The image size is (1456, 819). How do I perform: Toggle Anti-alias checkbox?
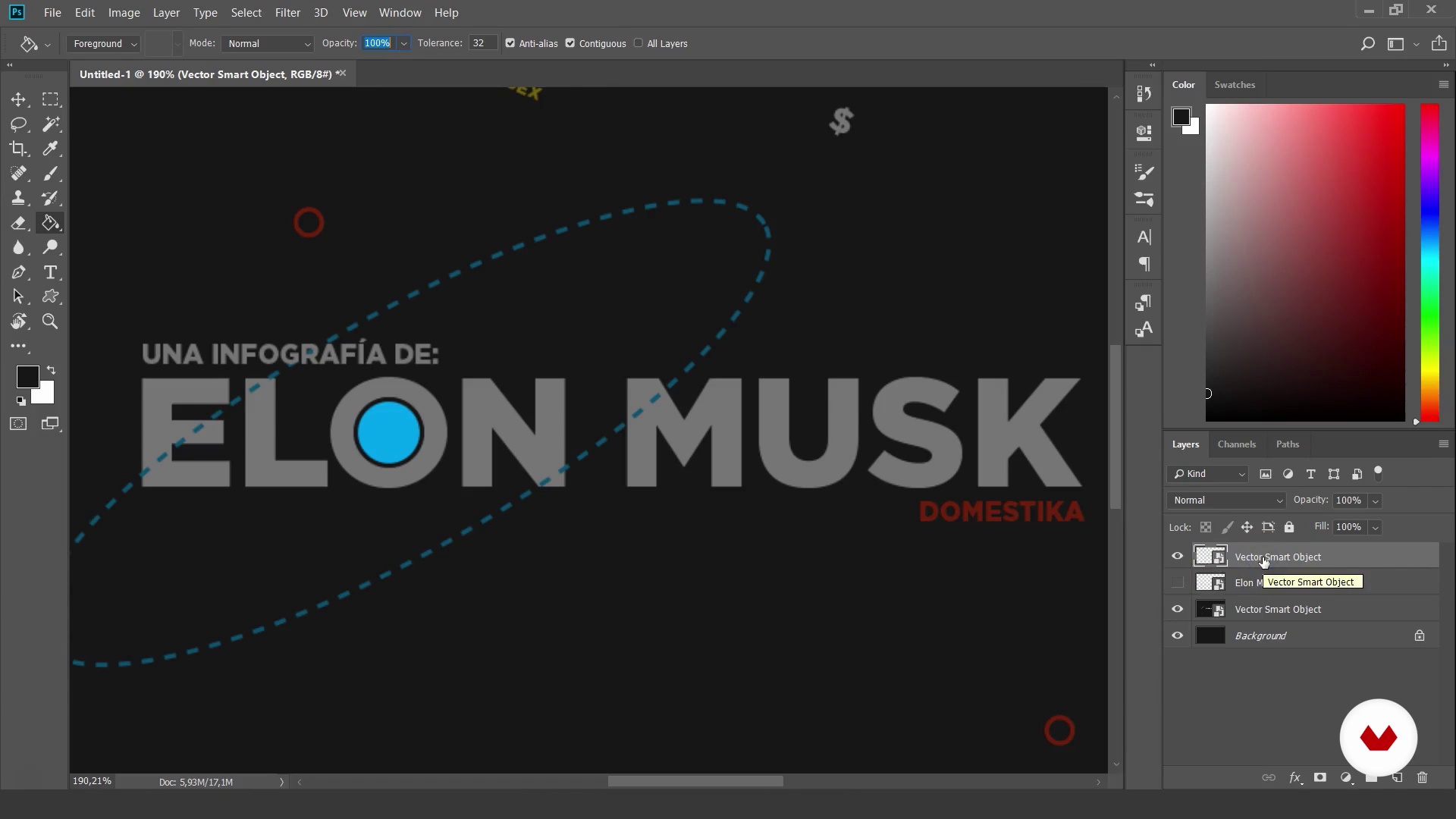point(510,43)
